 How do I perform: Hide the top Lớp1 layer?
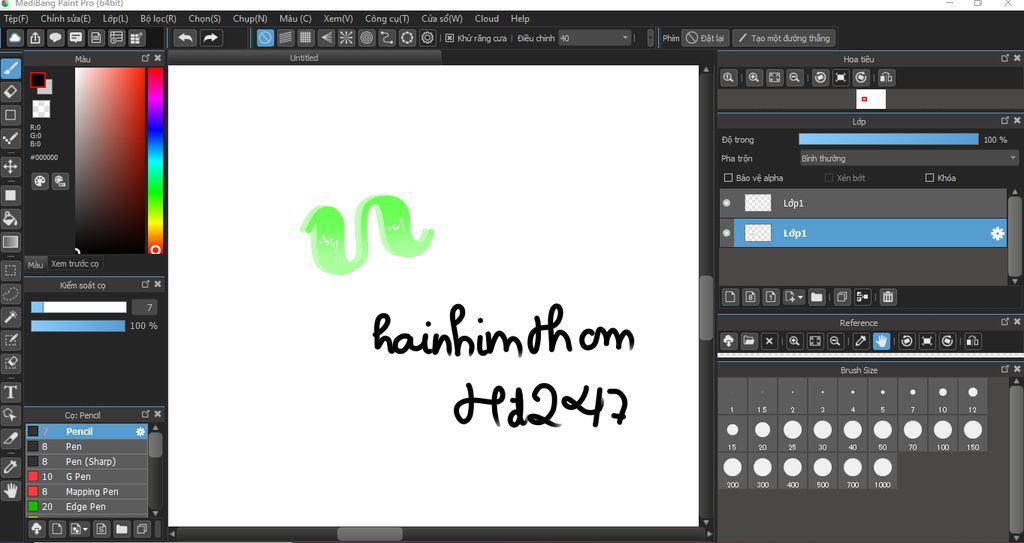pos(727,203)
